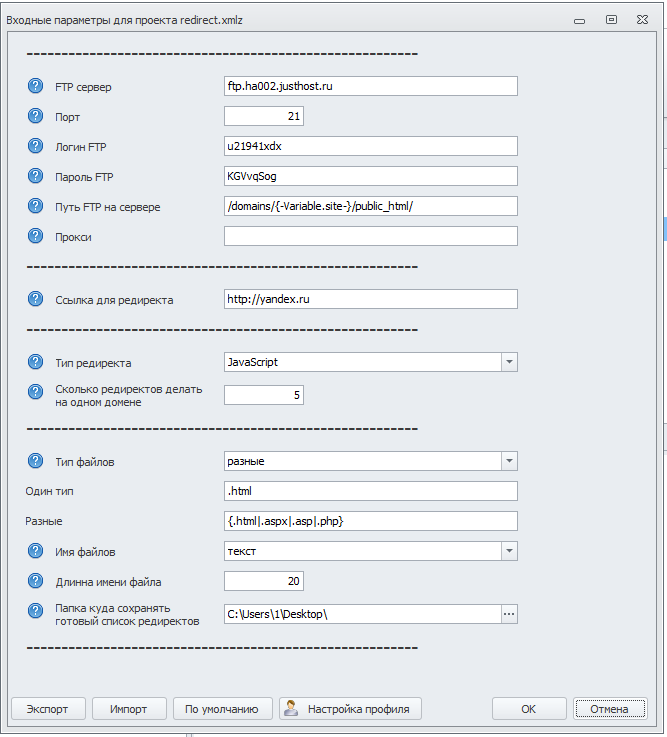Click the FTP сервер input field
This screenshot has height=737, width=667.
[x=370, y=86]
